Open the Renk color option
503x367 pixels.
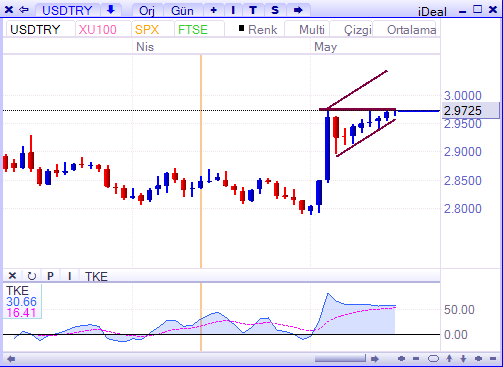[x=258, y=30]
